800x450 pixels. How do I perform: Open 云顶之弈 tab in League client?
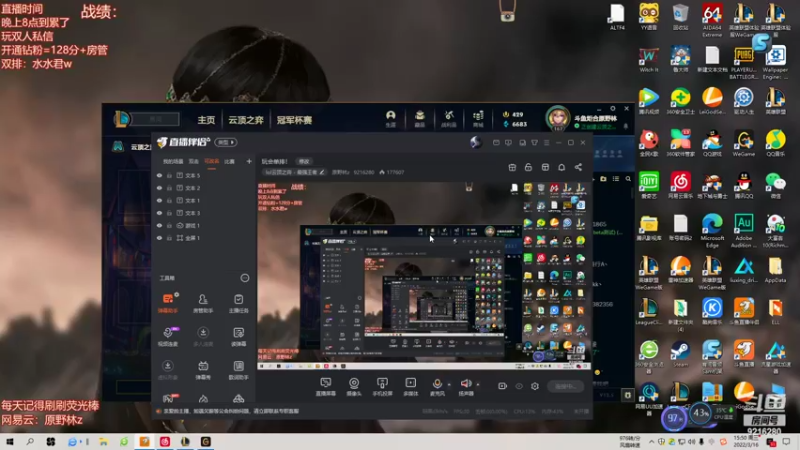click(x=246, y=120)
